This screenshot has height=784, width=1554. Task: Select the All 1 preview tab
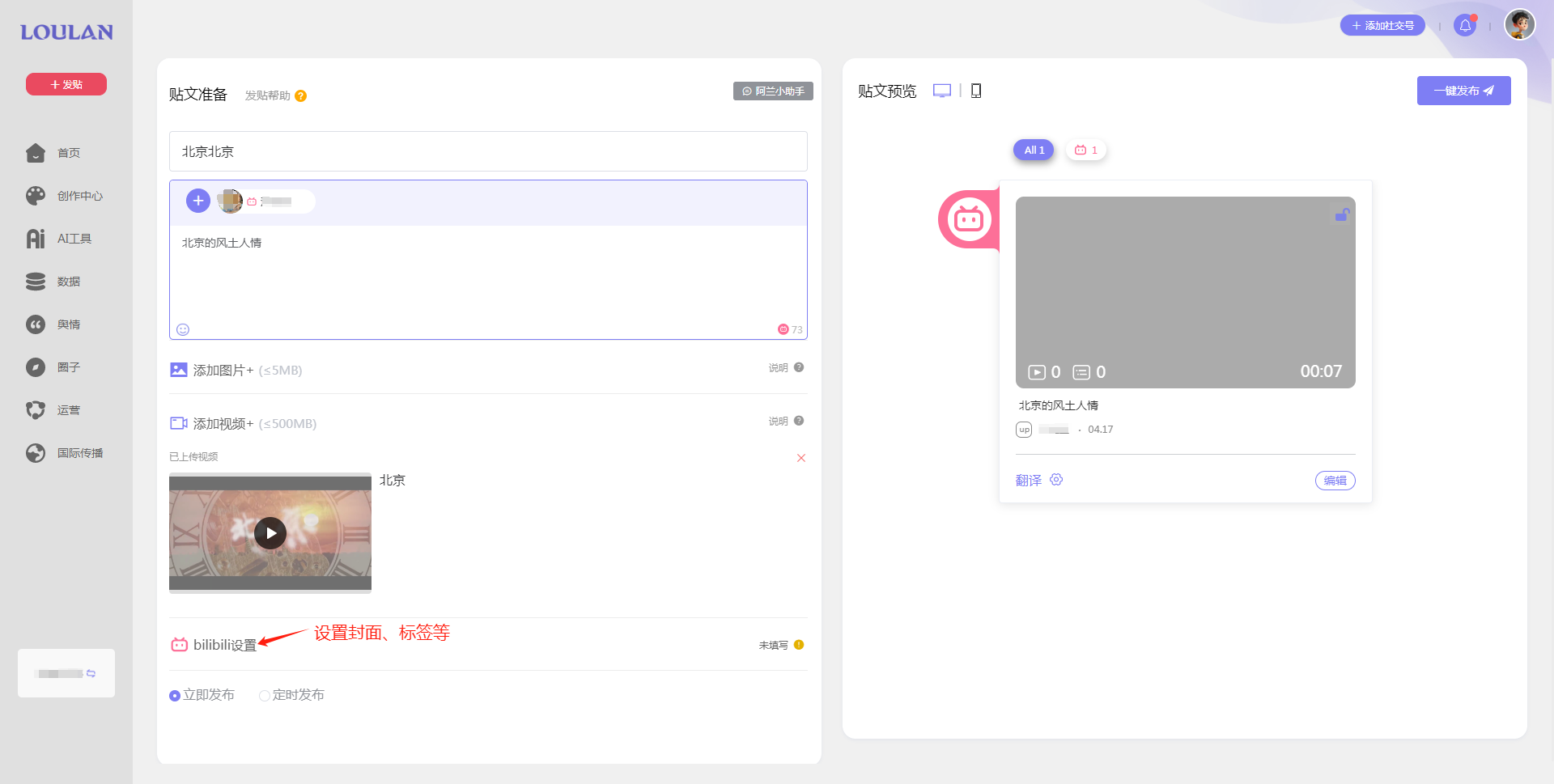1034,150
